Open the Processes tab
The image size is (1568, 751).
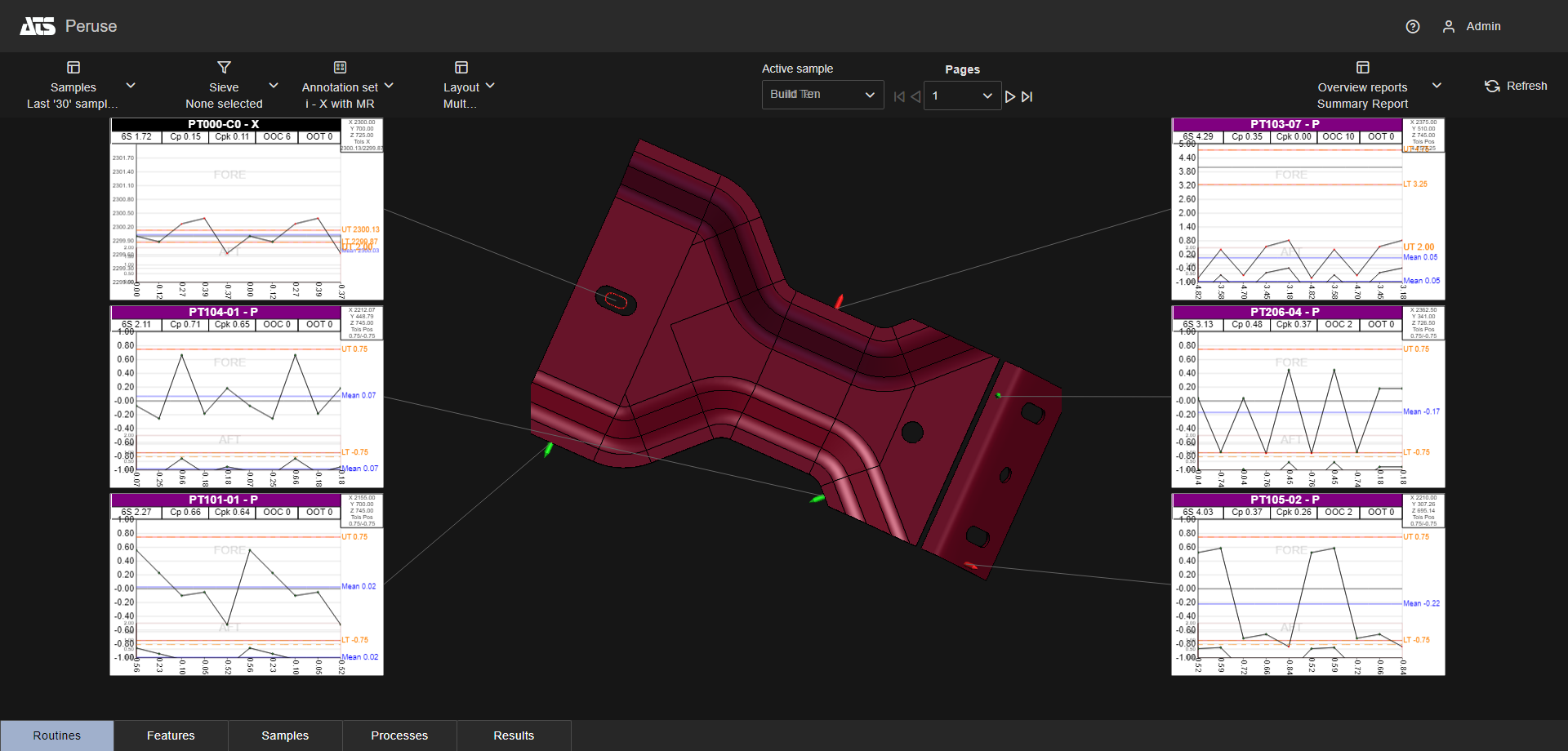click(399, 735)
